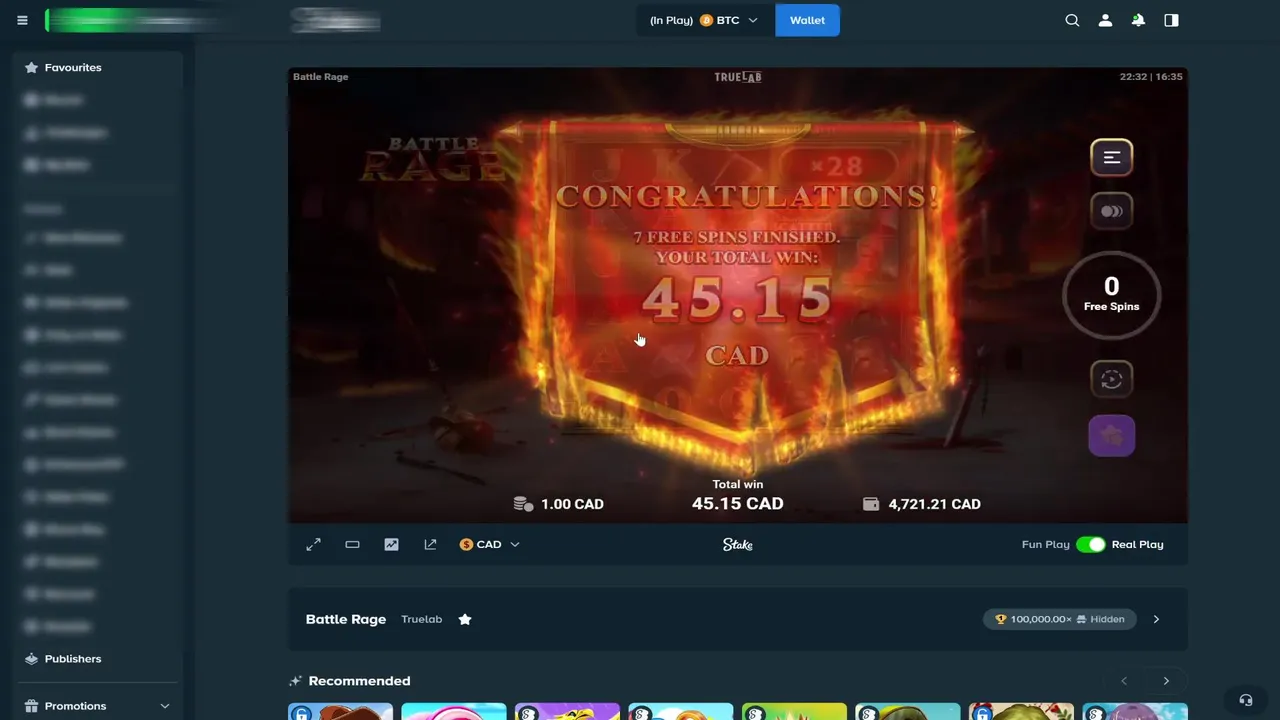Go to previous Recommended games
Viewport: 1280px width, 720px height.
coord(1124,681)
